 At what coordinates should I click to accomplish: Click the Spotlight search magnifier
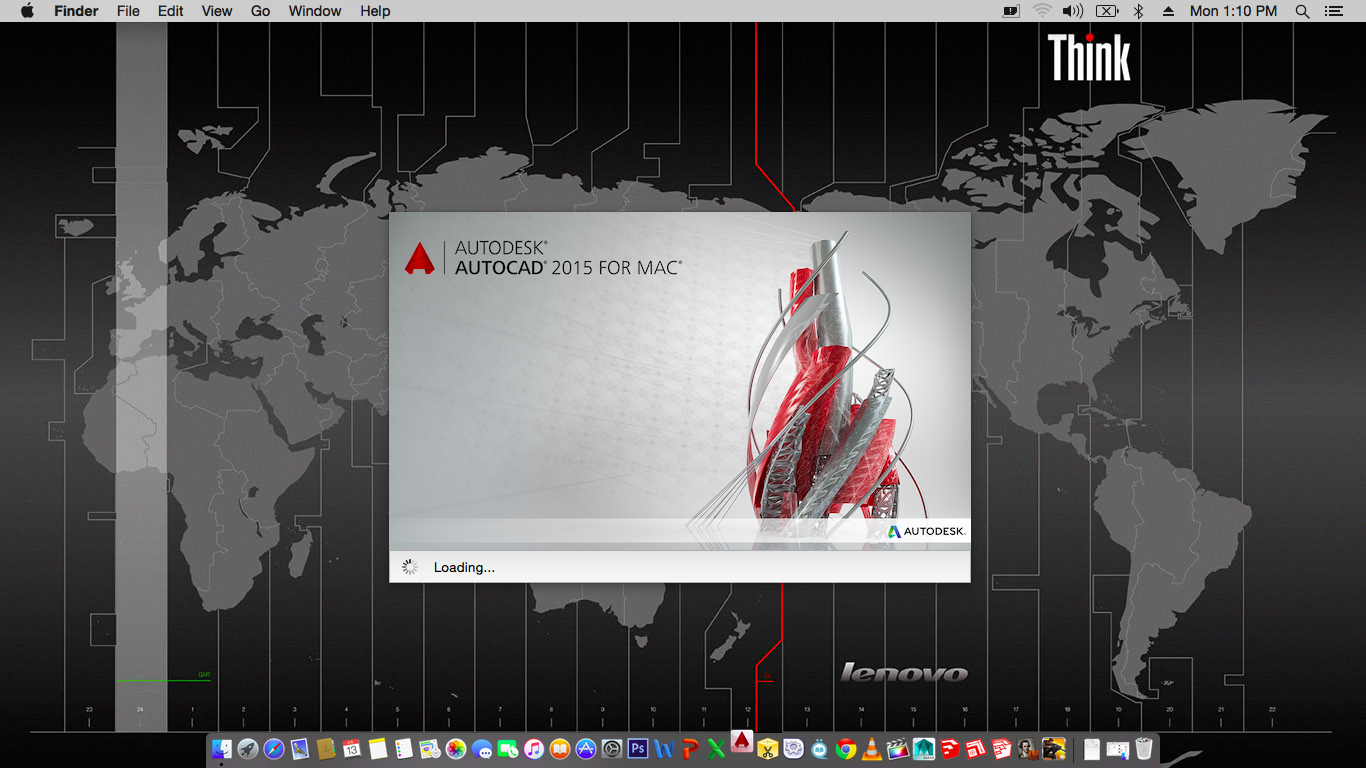1302,11
